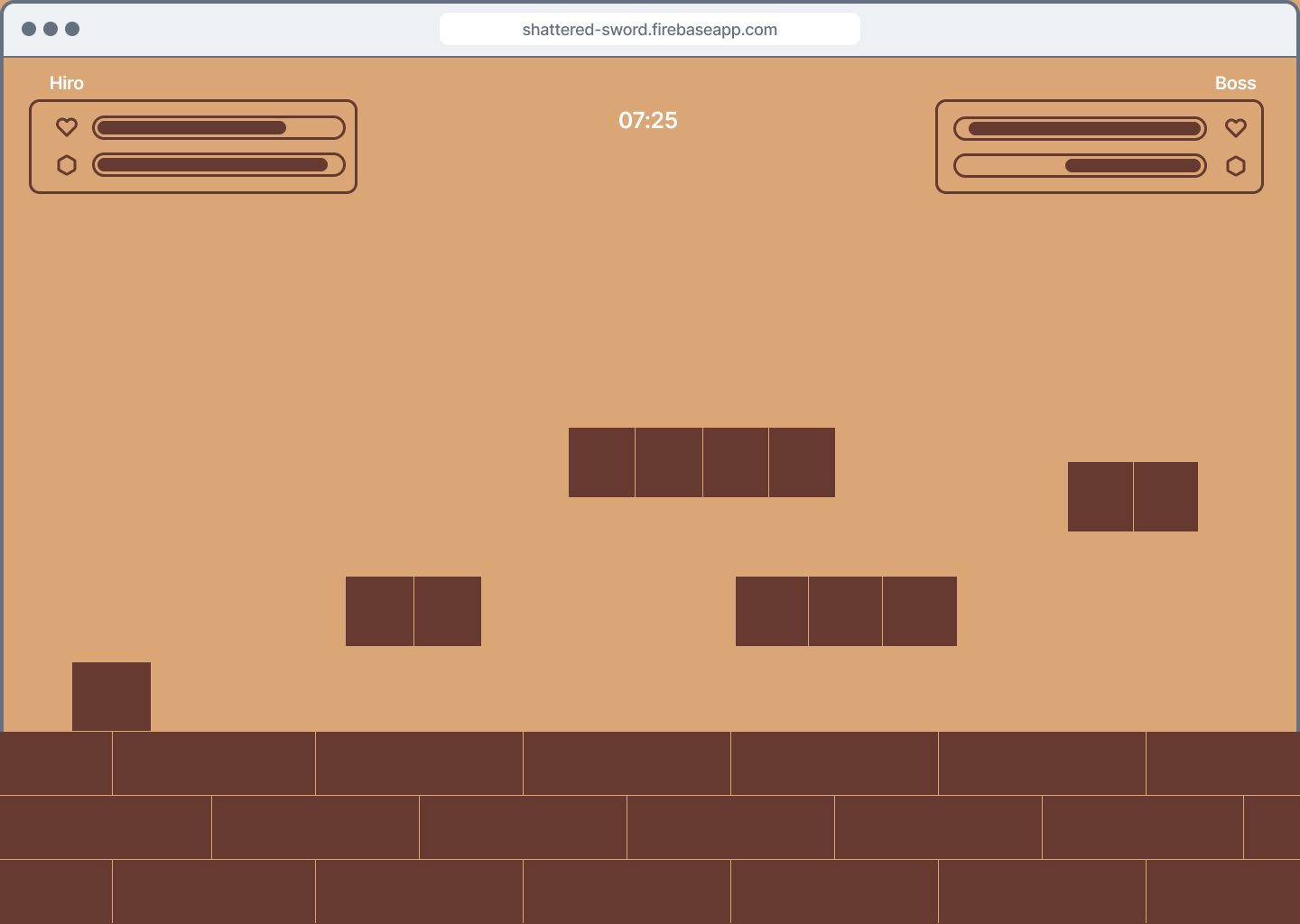Screen dimensions: 1300x924
Task: Click the single block resting on the ground
Action: coord(111,697)
